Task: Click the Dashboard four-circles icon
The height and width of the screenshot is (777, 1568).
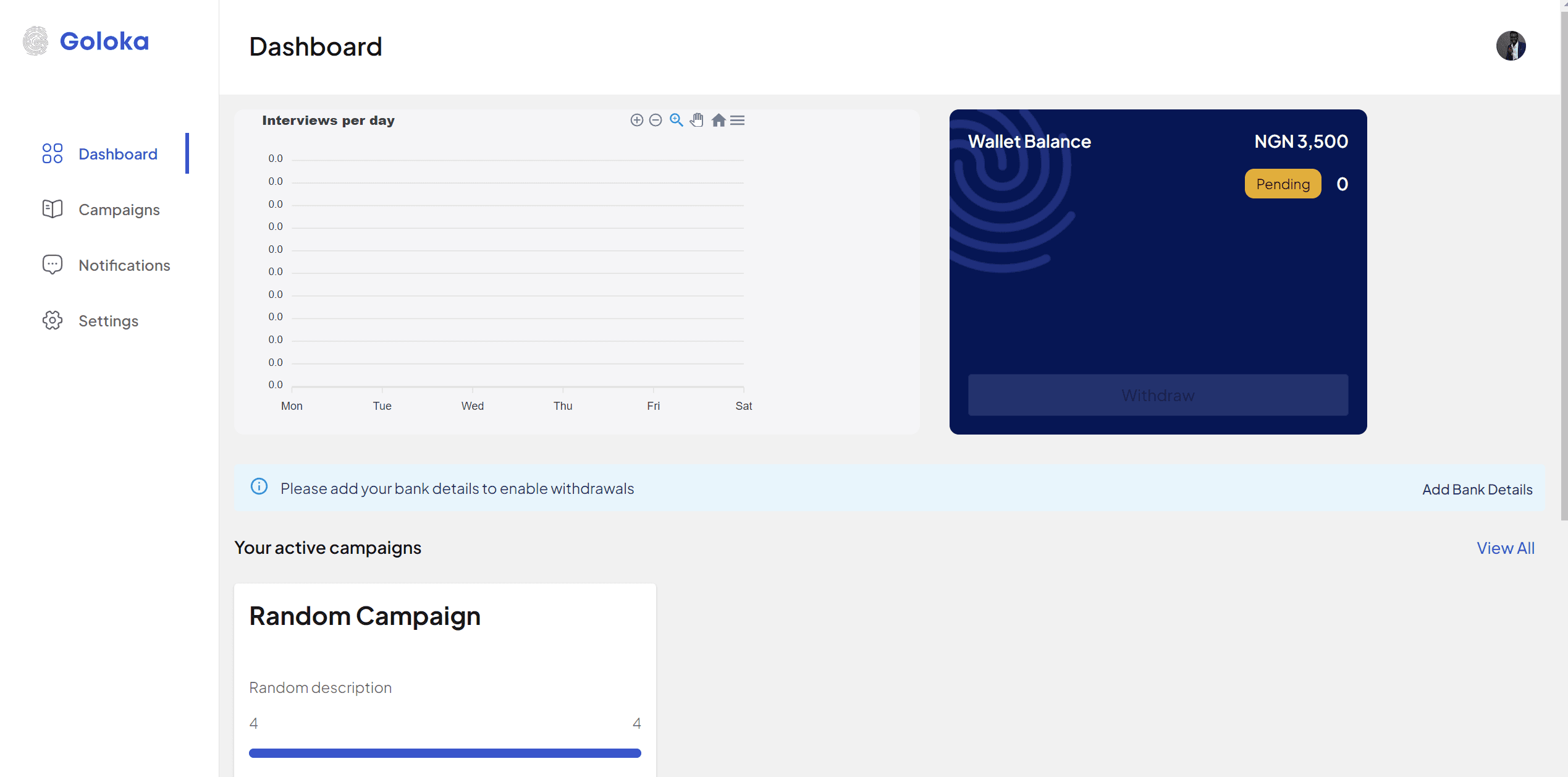Action: tap(53, 153)
